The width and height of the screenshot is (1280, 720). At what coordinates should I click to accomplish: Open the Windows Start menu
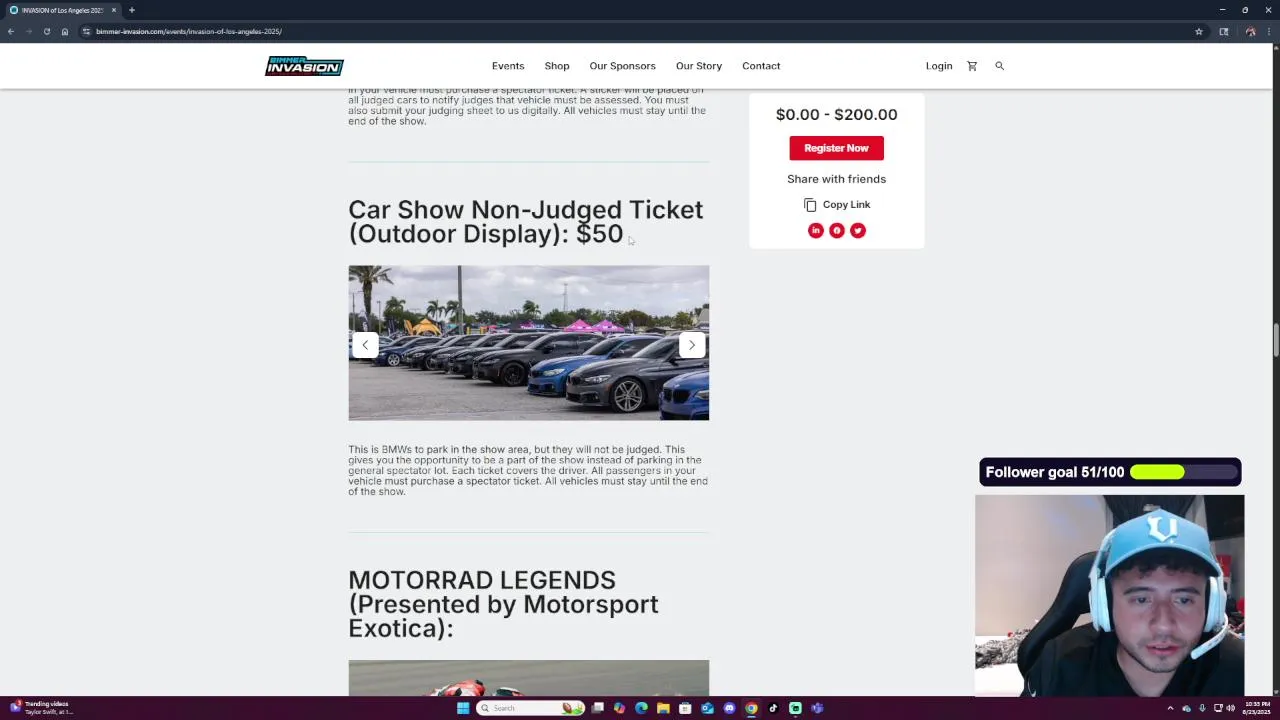[x=463, y=708]
